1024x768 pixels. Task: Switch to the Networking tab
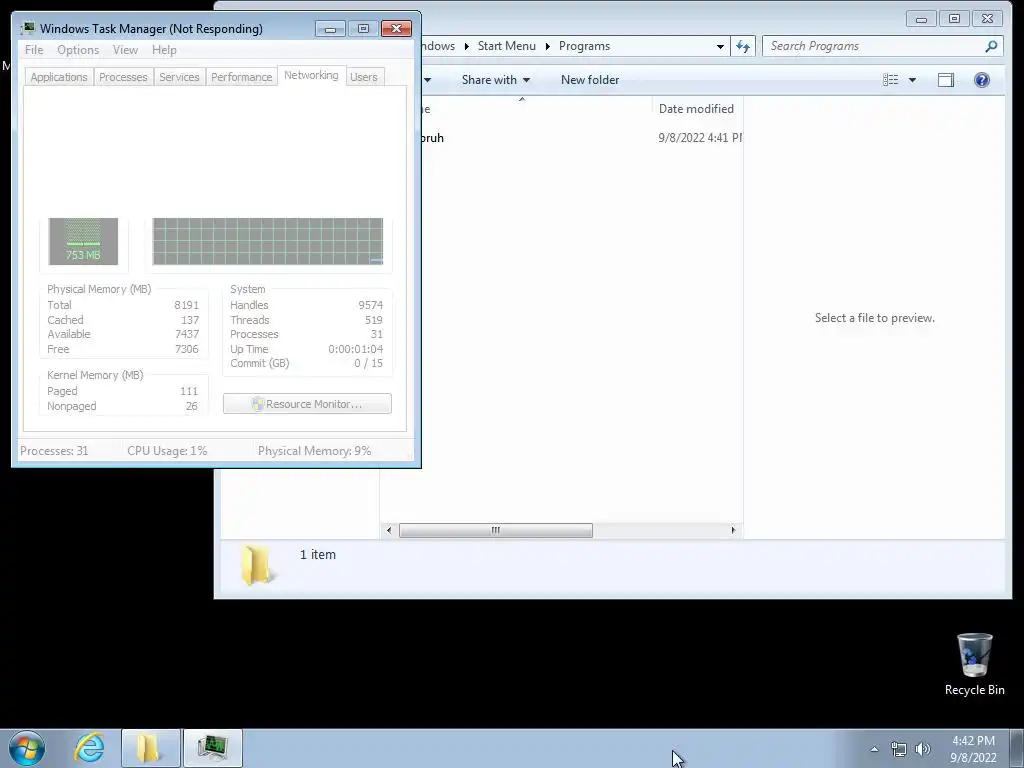point(311,75)
